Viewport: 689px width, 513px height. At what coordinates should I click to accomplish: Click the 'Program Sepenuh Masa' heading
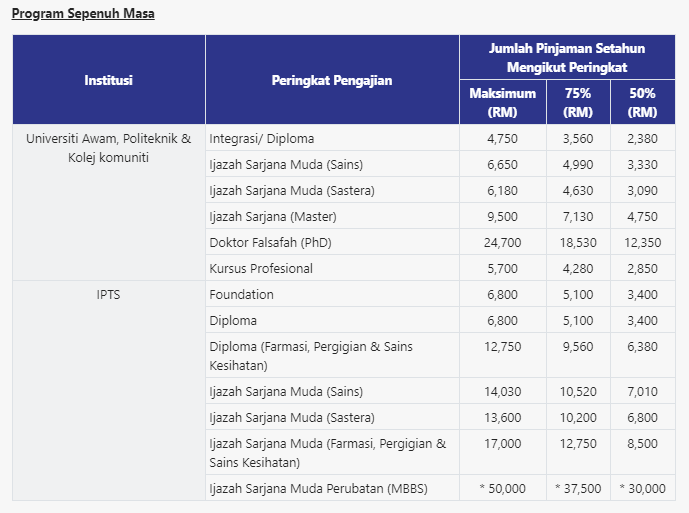(x=83, y=14)
